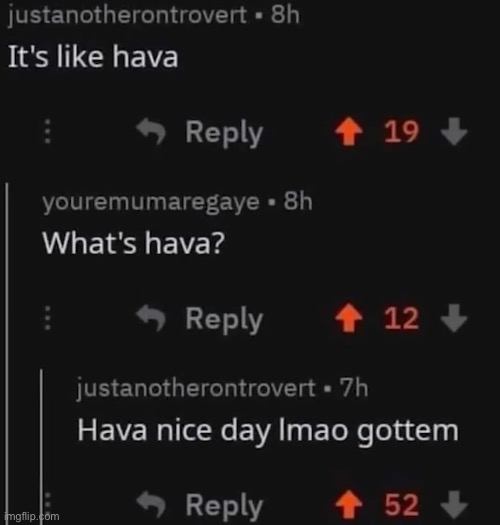500x525 pixels.
Task: Downvote the "Hava nice day" comment
Action: pos(454,505)
